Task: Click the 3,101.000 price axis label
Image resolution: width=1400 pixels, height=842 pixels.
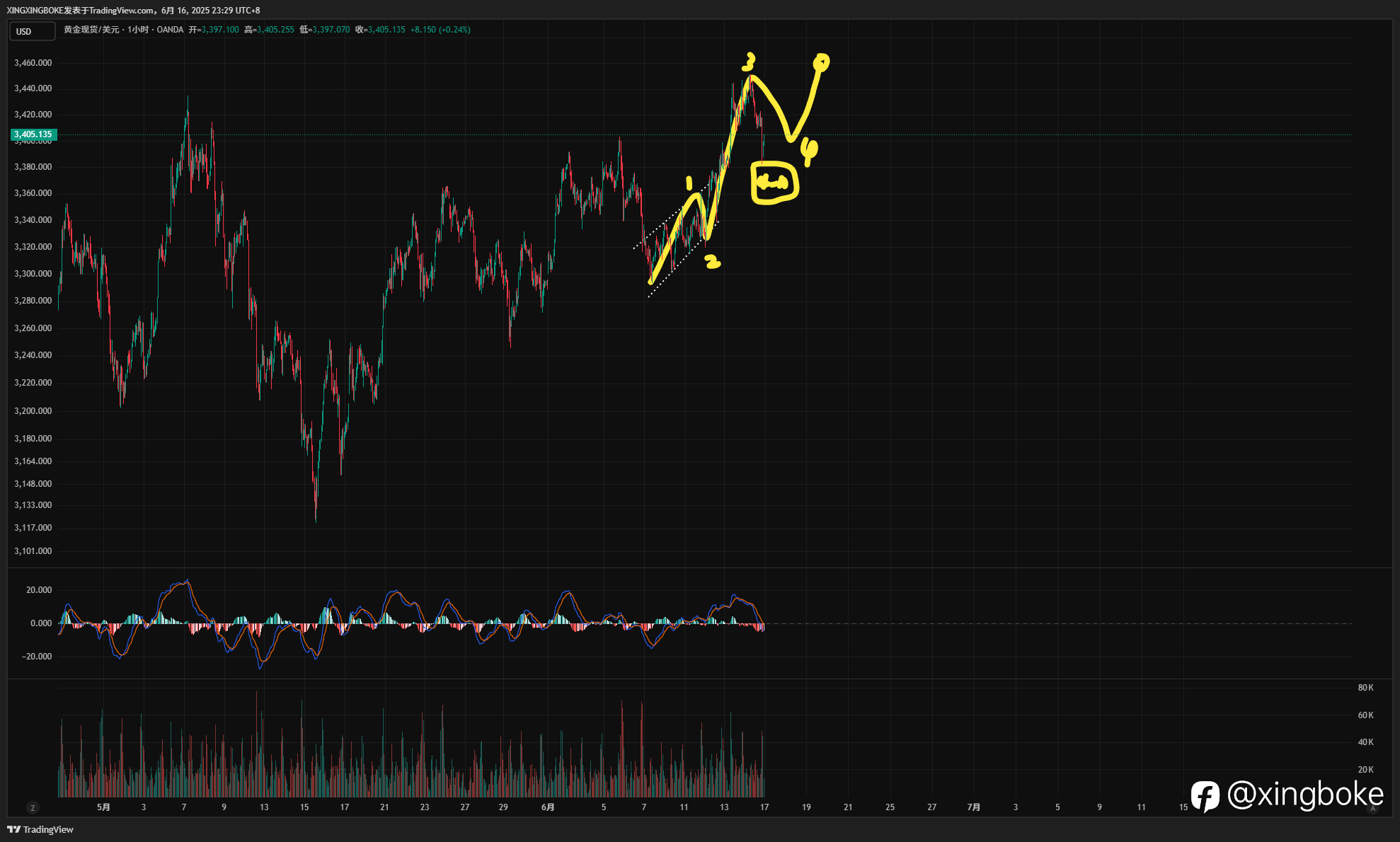Action: coord(33,551)
